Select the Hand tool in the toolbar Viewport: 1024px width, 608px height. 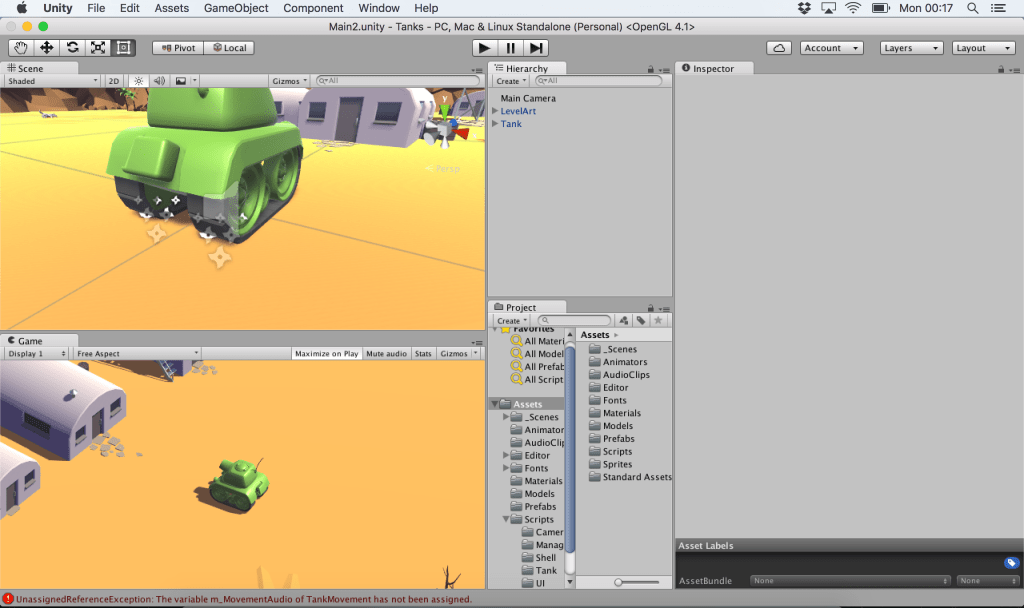[x=19, y=47]
